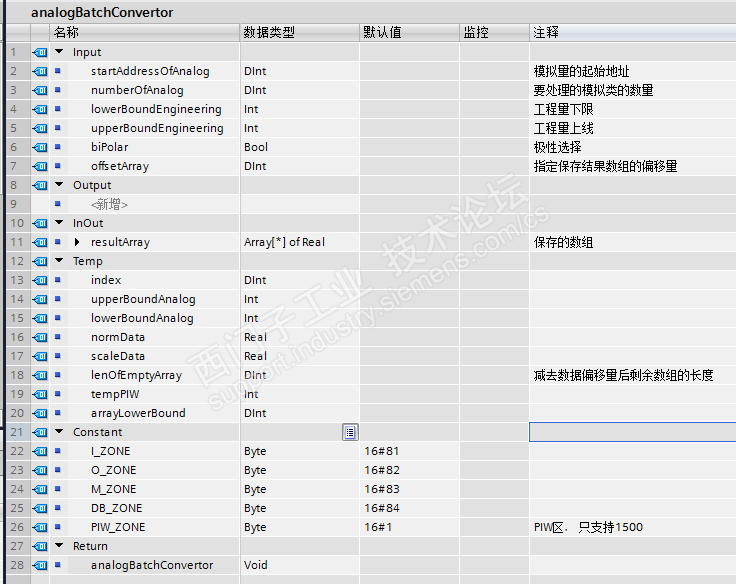
Task: Click the interface icon on M_ZONE row
Action: pos(40,489)
